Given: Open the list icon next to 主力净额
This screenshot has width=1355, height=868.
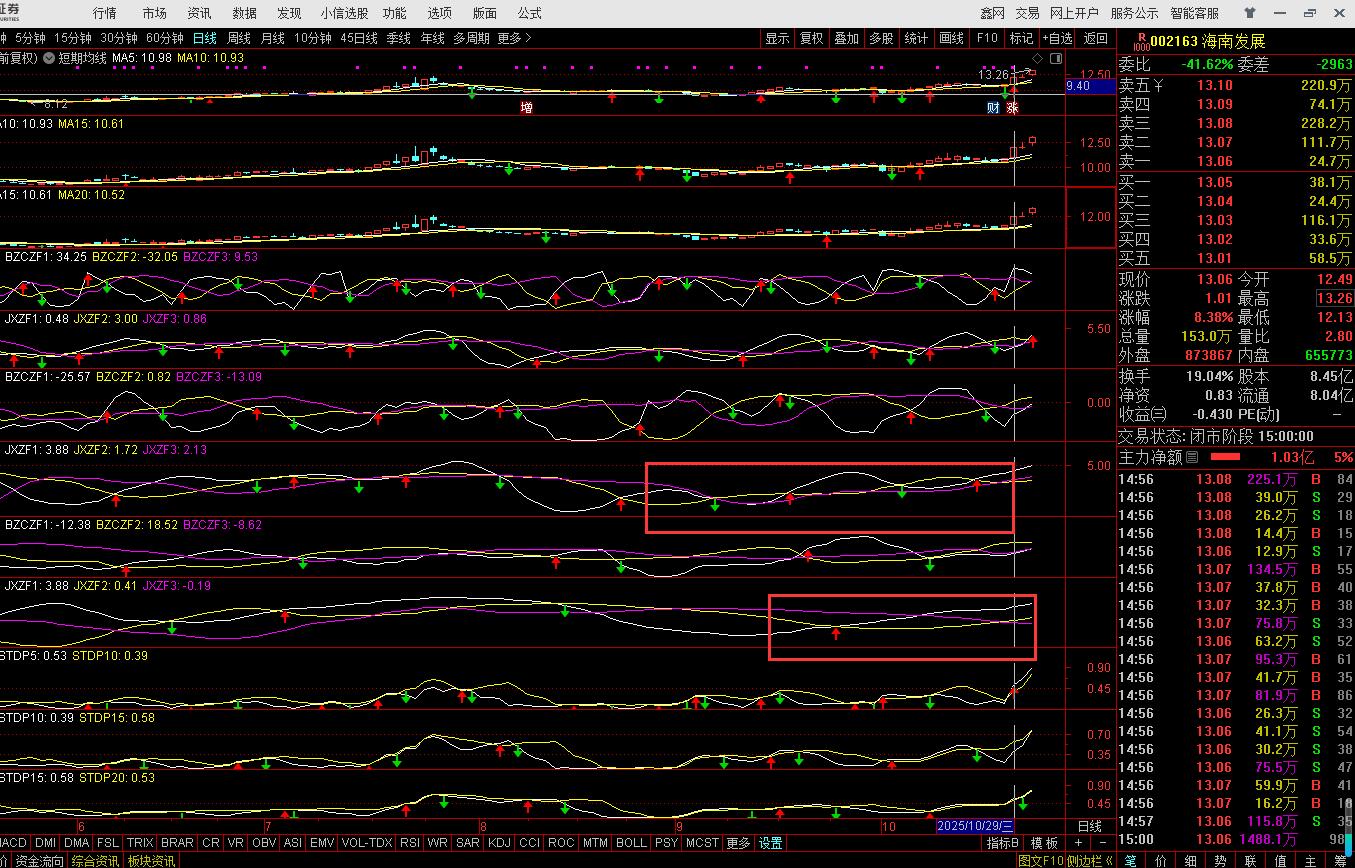Looking at the screenshot, I should (x=1192, y=458).
